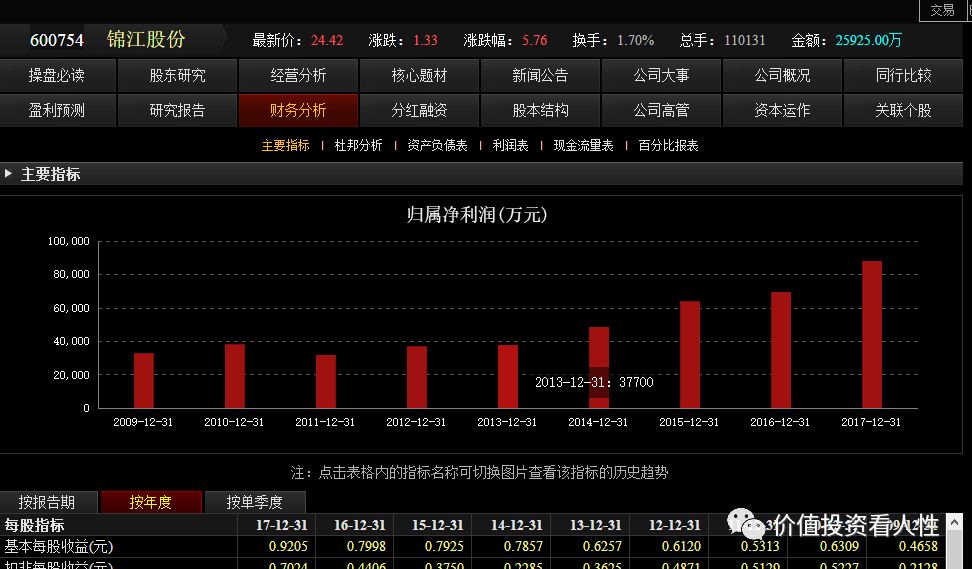Click the 14-12-31 column header
The width and height of the screenshot is (972, 569).
click(x=516, y=526)
